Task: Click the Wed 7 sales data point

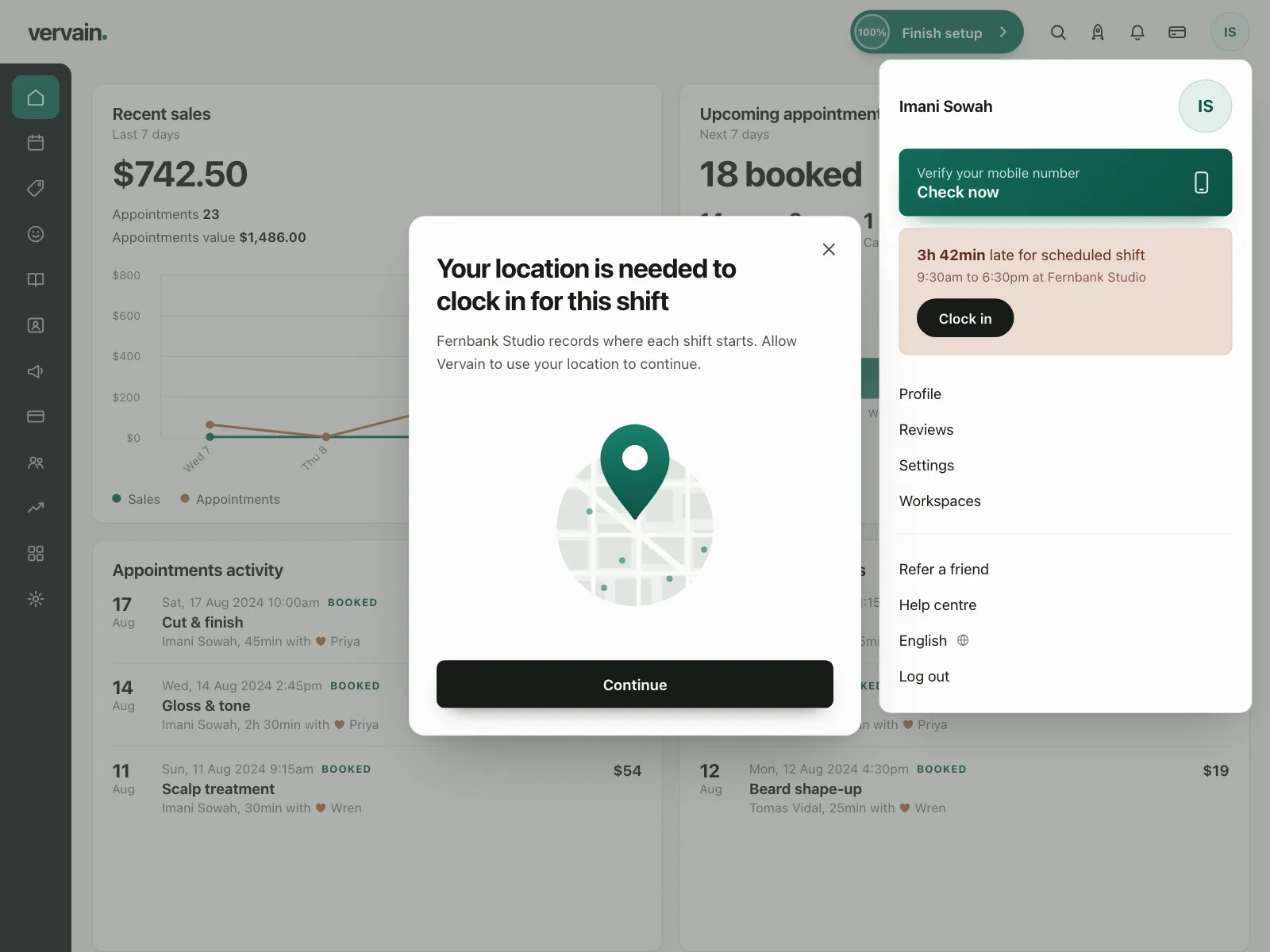Action: tap(210, 437)
